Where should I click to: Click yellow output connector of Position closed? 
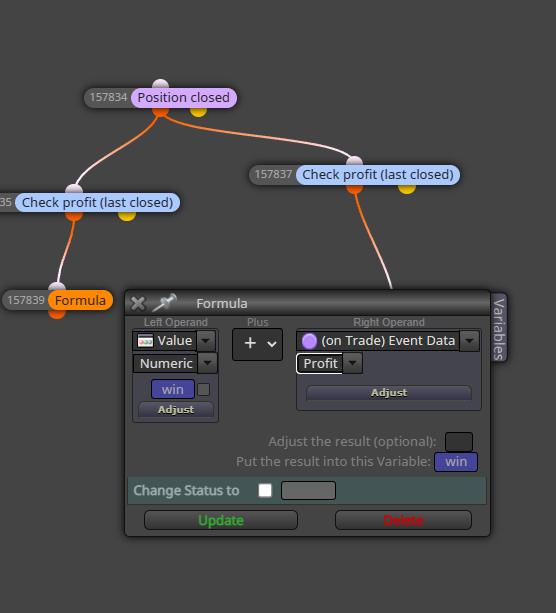click(198, 111)
